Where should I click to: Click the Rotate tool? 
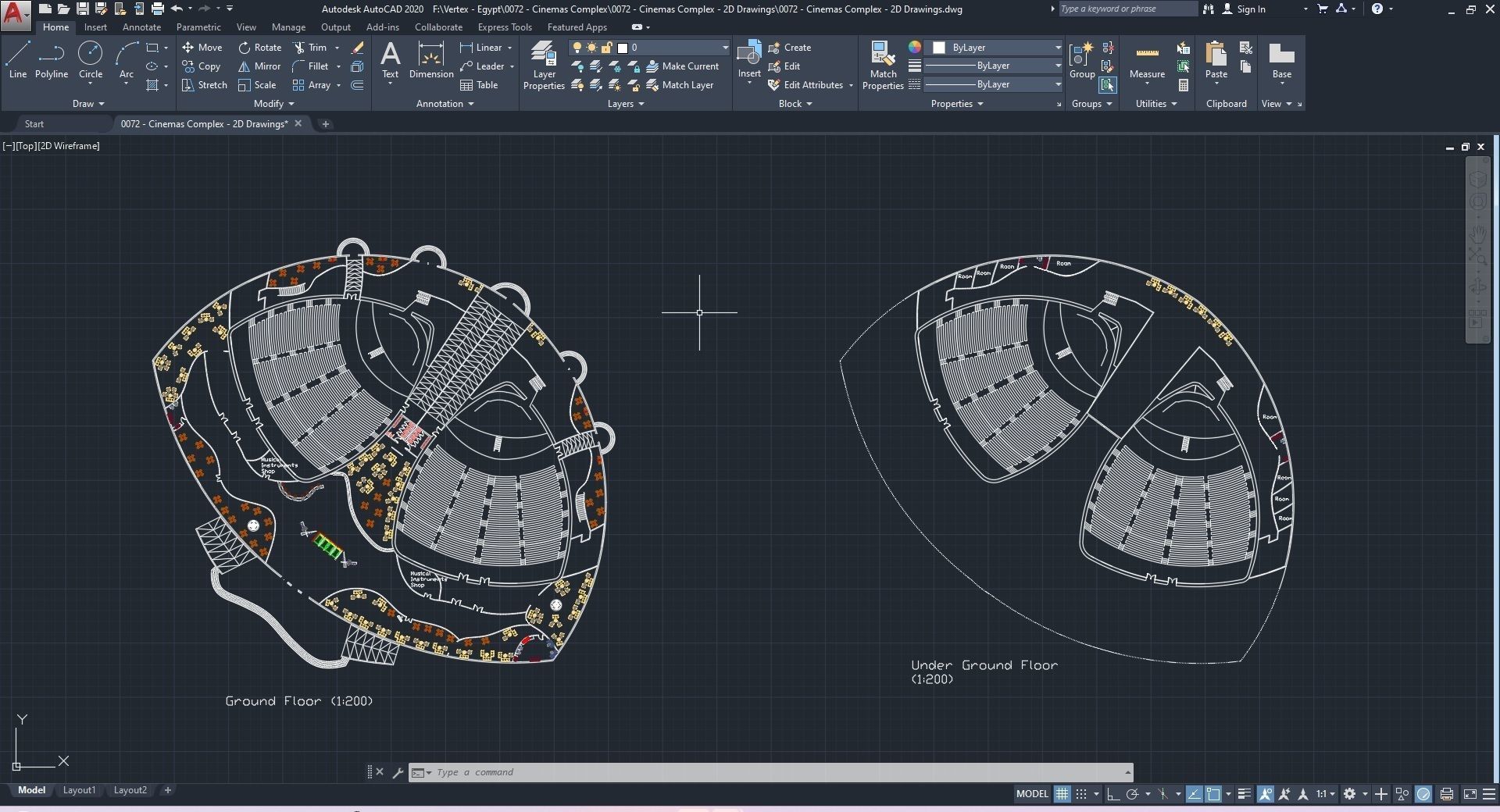point(260,48)
